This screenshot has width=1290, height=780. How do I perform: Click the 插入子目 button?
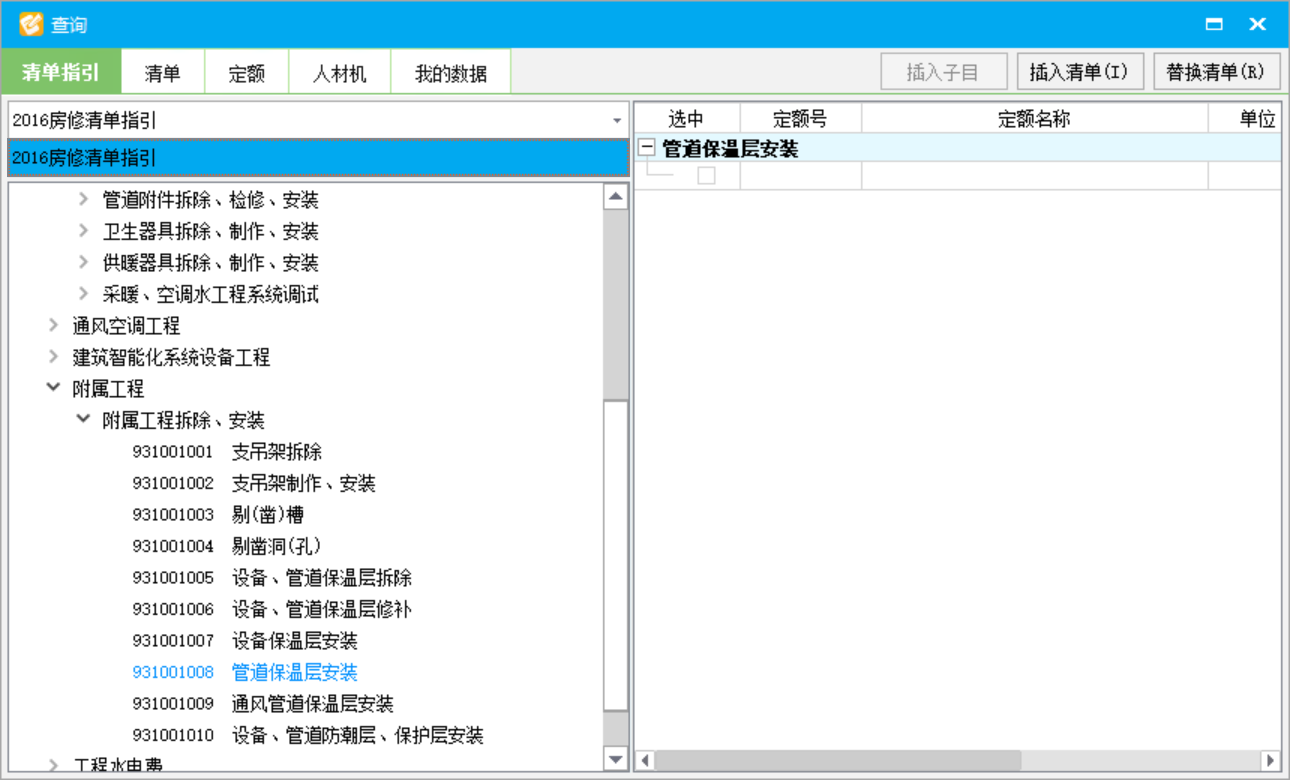click(942, 72)
